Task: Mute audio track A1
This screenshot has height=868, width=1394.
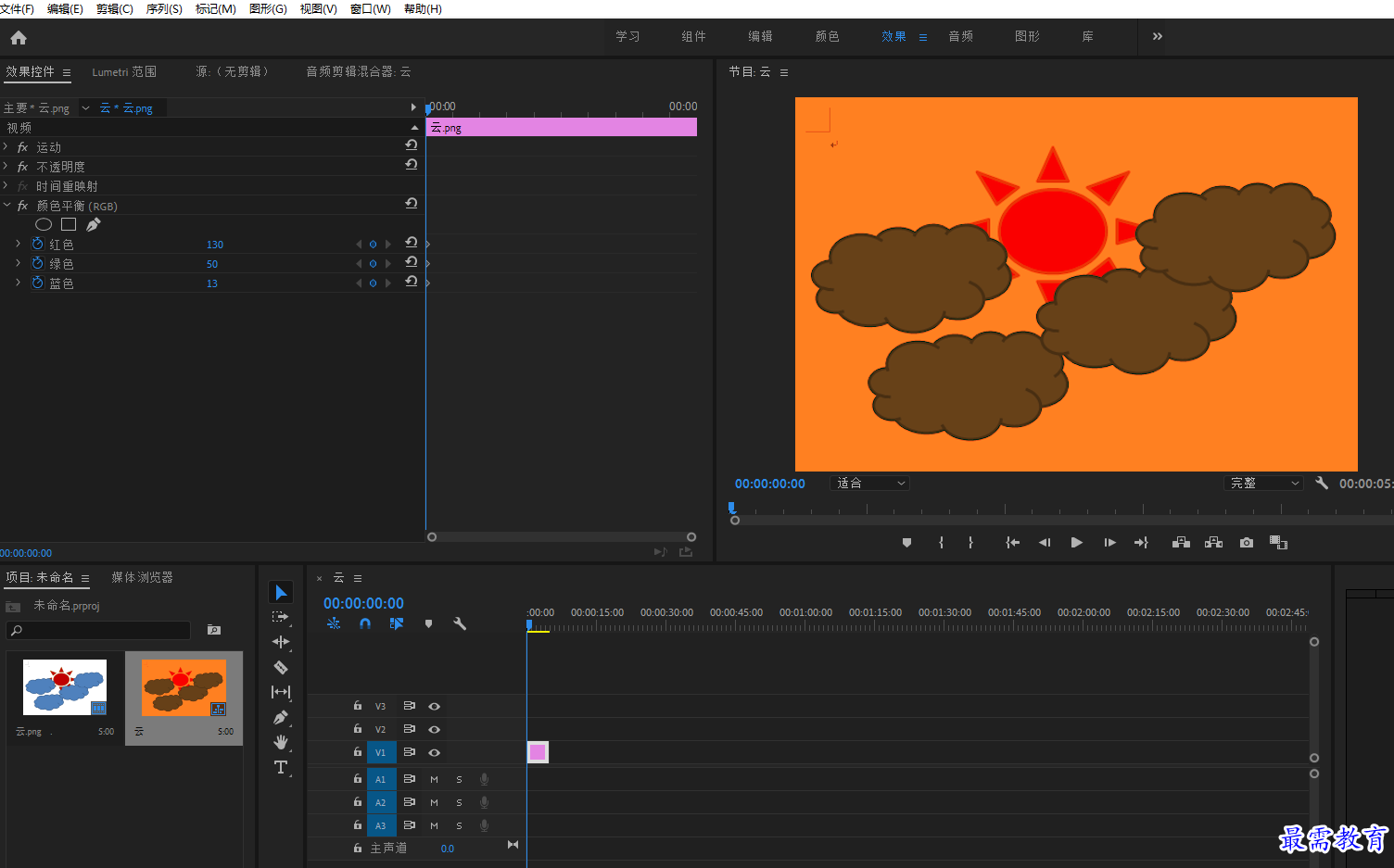Action: click(434, 779)
